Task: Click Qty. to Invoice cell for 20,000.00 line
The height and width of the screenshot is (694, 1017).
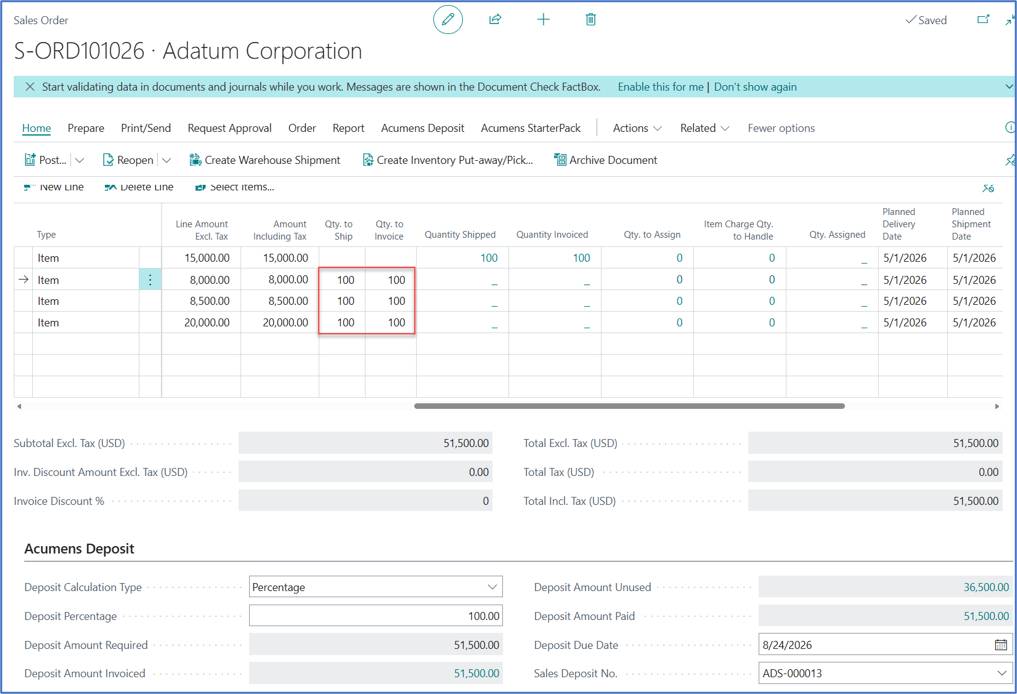Action: click(x=390, y=322)
